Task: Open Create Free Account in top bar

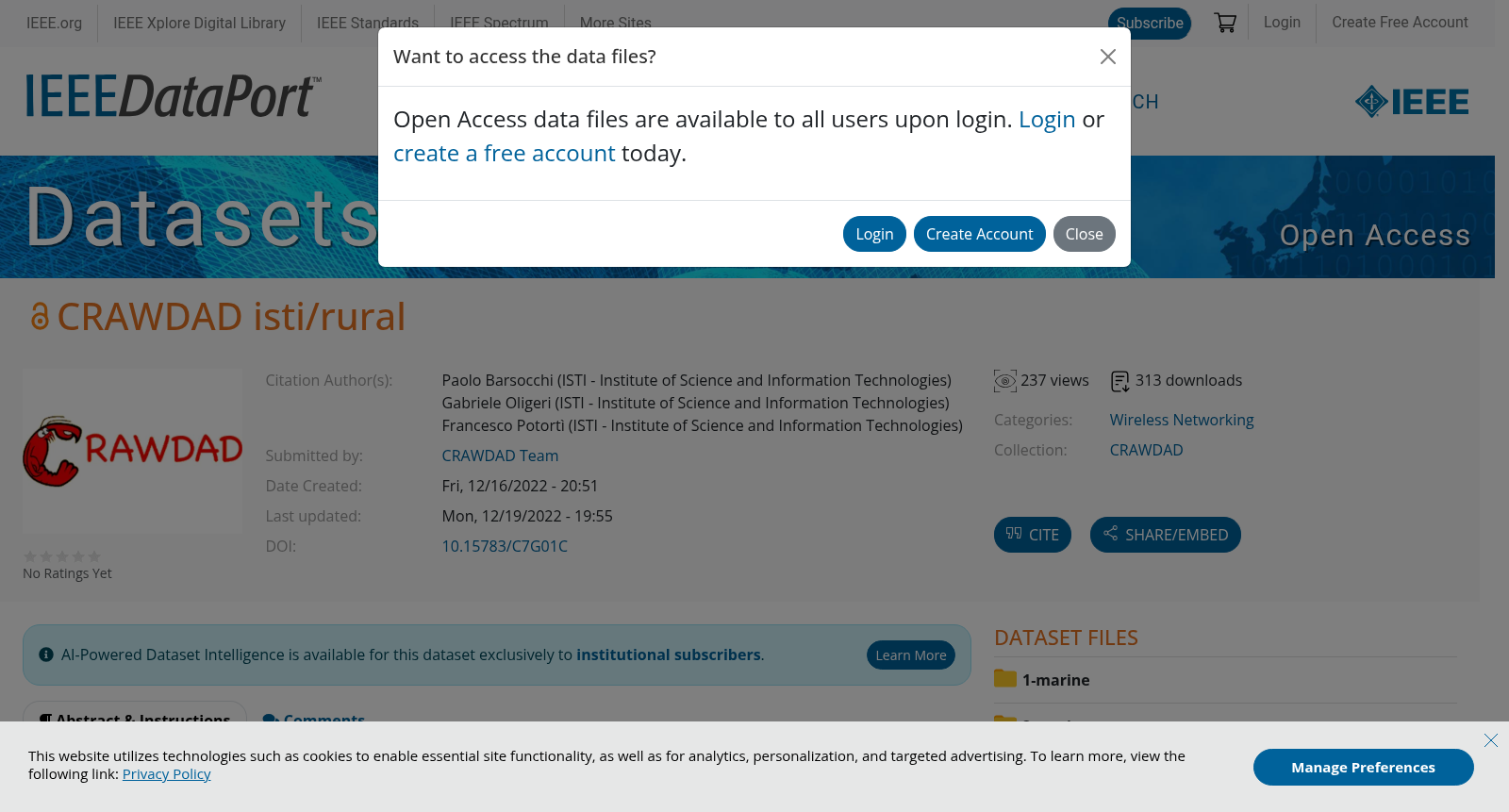Action: click(x=1400, y=22)
